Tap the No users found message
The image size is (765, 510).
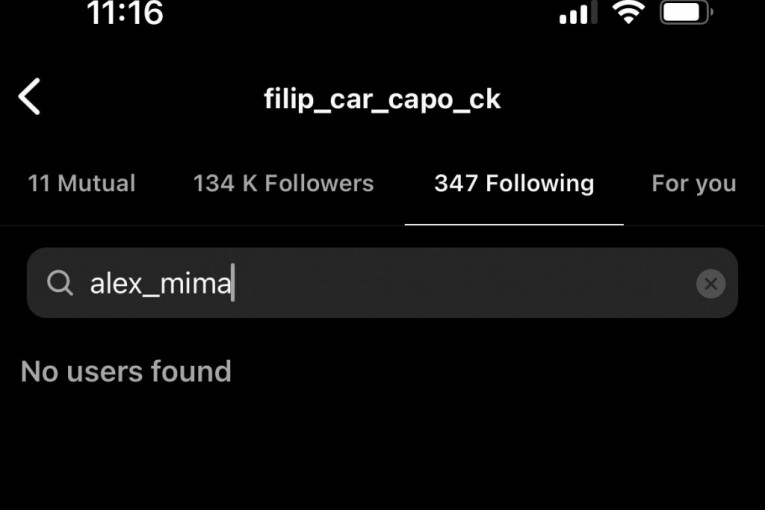(126, 371)
